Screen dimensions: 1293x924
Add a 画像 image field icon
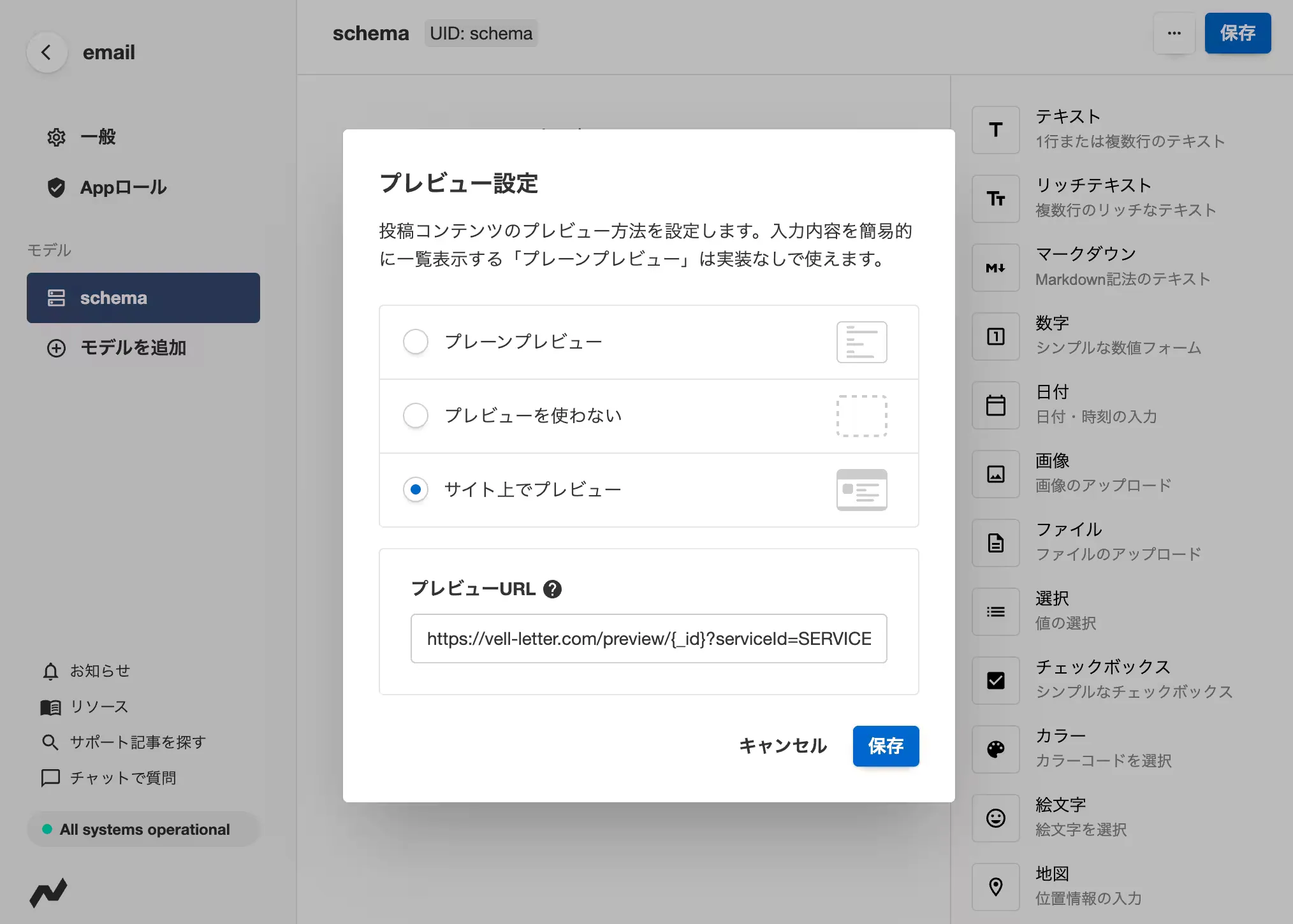pos(996,474)
